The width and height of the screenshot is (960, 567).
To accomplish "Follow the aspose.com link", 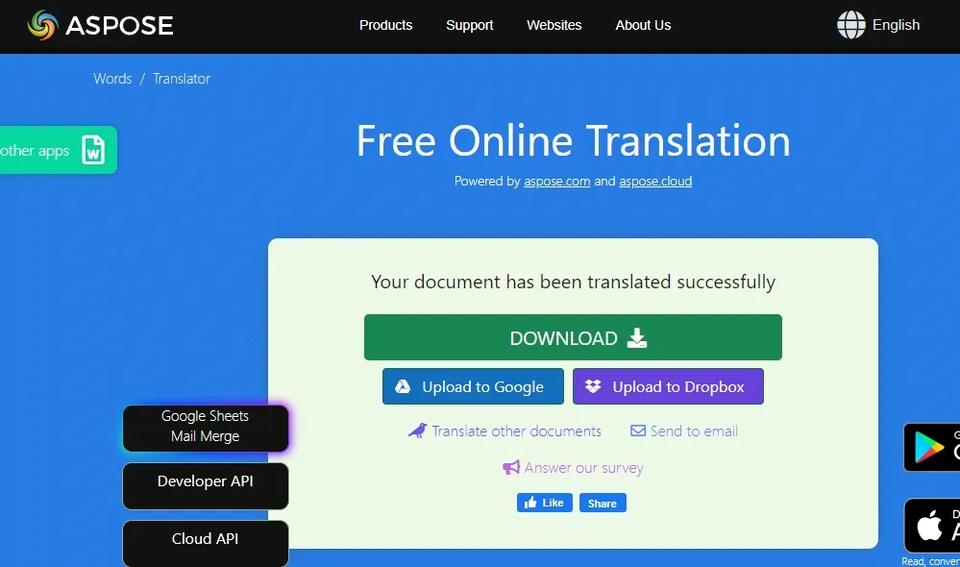I will pos(557,181).
